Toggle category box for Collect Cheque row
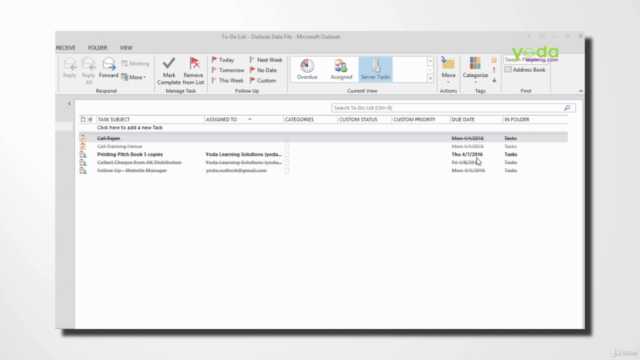The width and height of the screenshot is (640, 360). pyautogui.click(x=287, y=162)
